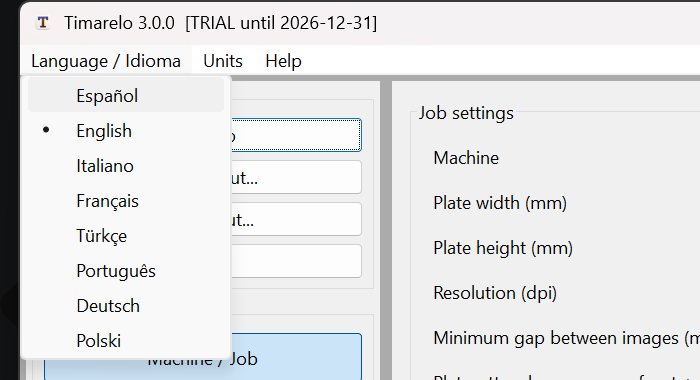The width and height of the screenshot is (700, 380).
Task: Click the focused button behind the English entry
Action: tap(296, 135)
